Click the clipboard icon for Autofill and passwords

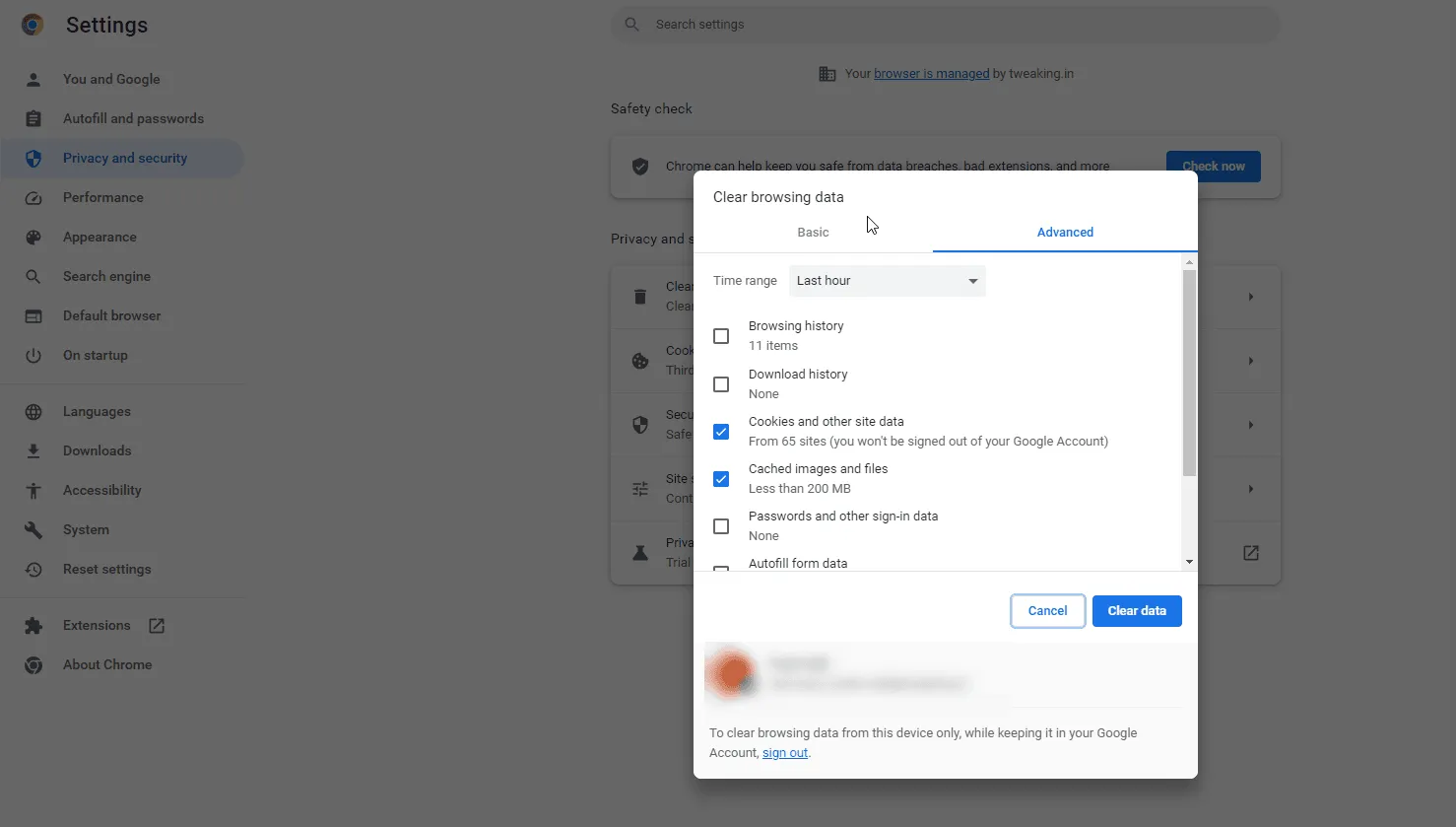click(x=33, y=118)
